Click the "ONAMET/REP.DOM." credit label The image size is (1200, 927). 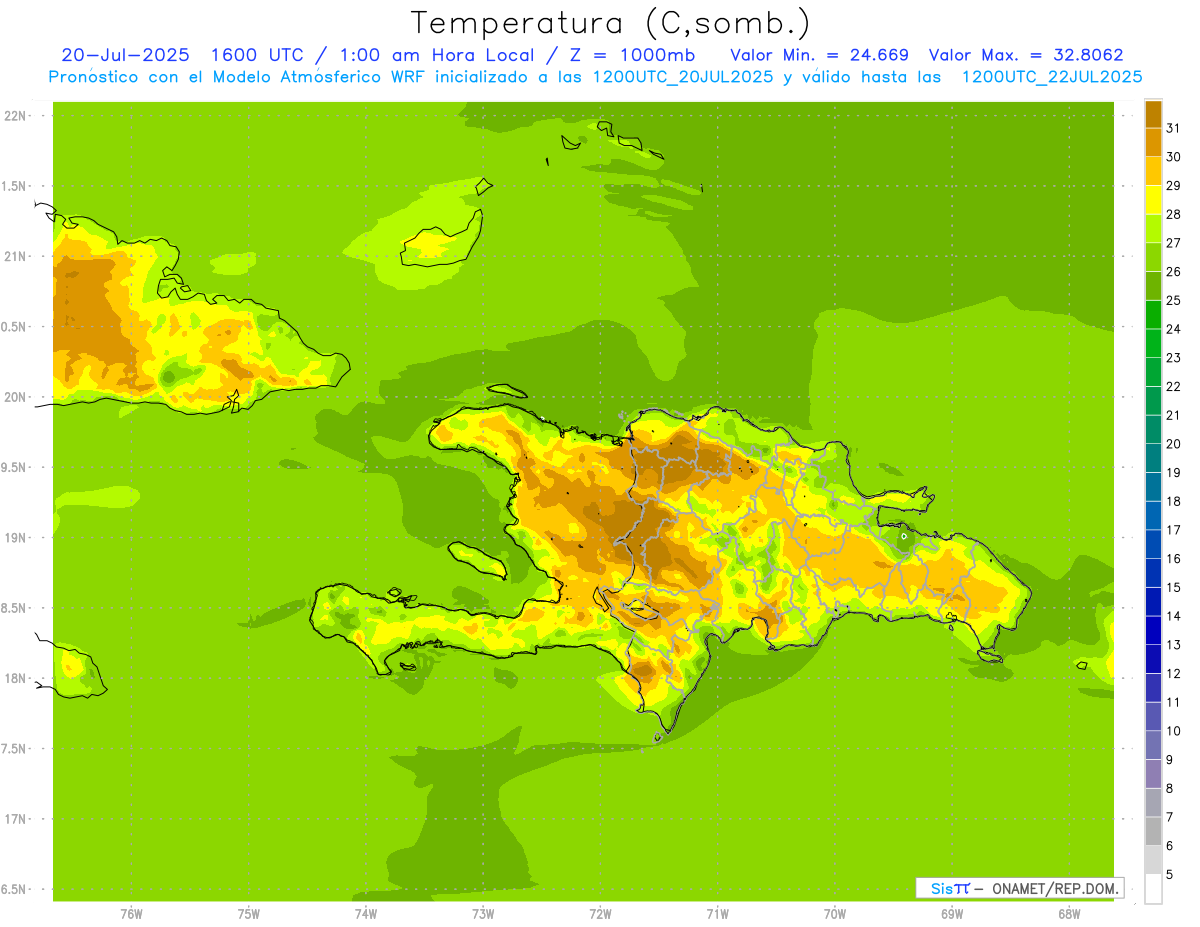pyautogui.click(x=1054, y=888)
